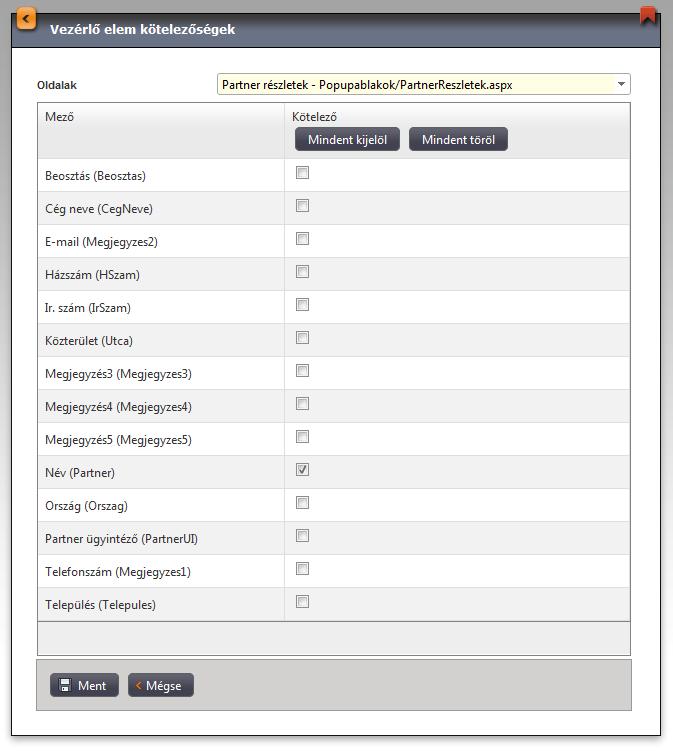Click the Mindent kijelöl button

tap(347, 139)
